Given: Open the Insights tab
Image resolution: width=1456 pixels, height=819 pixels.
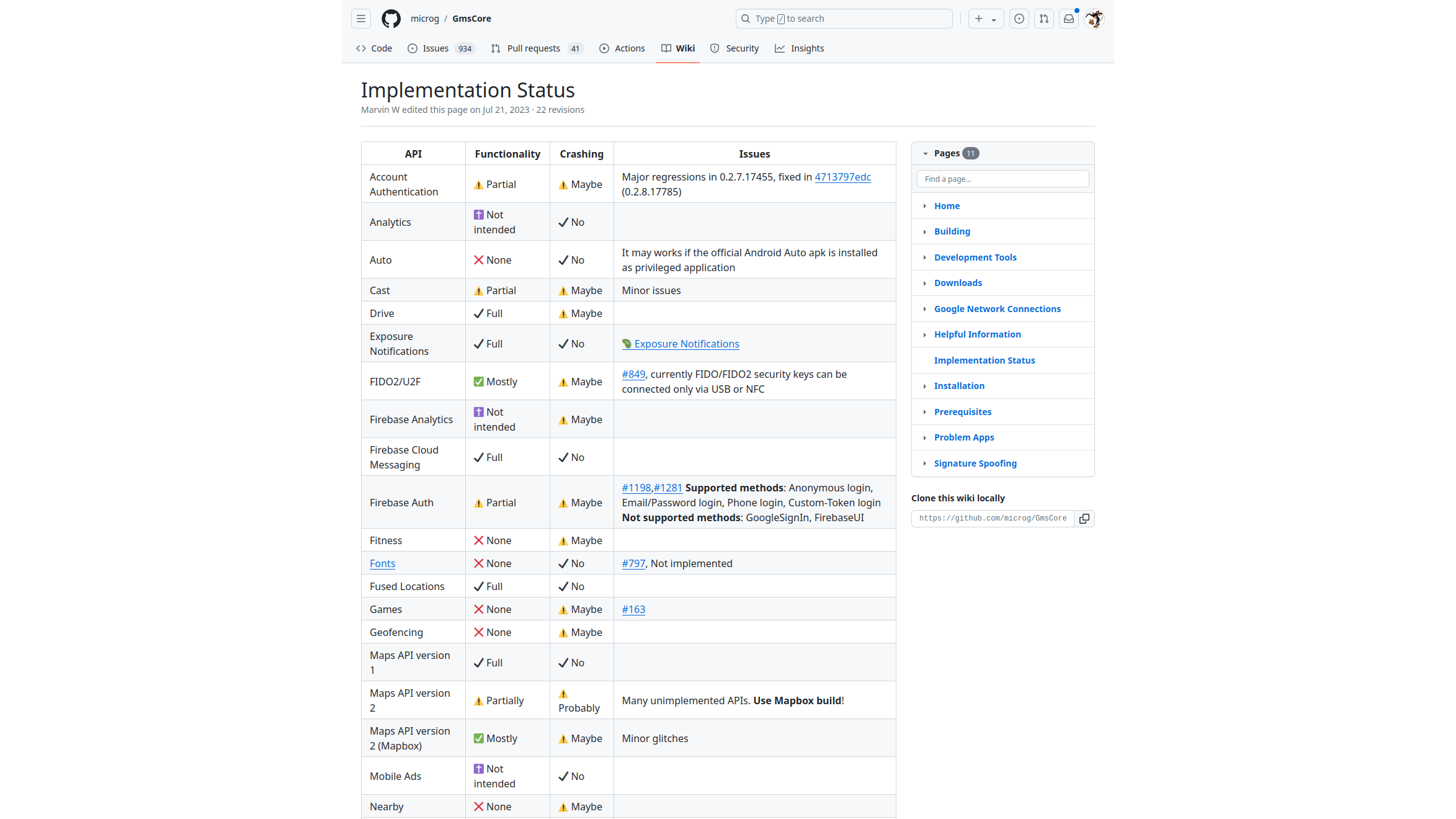Looking at the screenshot, I should pyautogui.click(x=806, y=48).
